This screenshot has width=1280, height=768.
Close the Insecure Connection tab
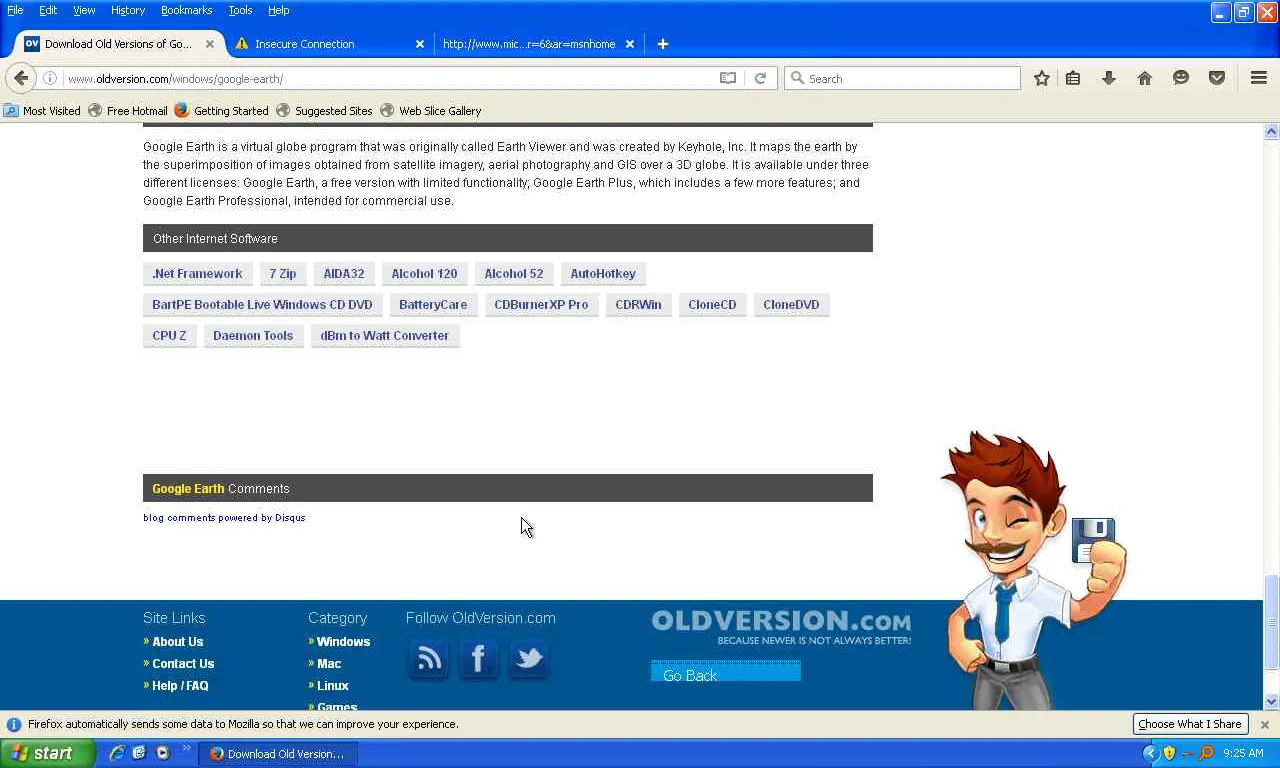click(420, 44)
